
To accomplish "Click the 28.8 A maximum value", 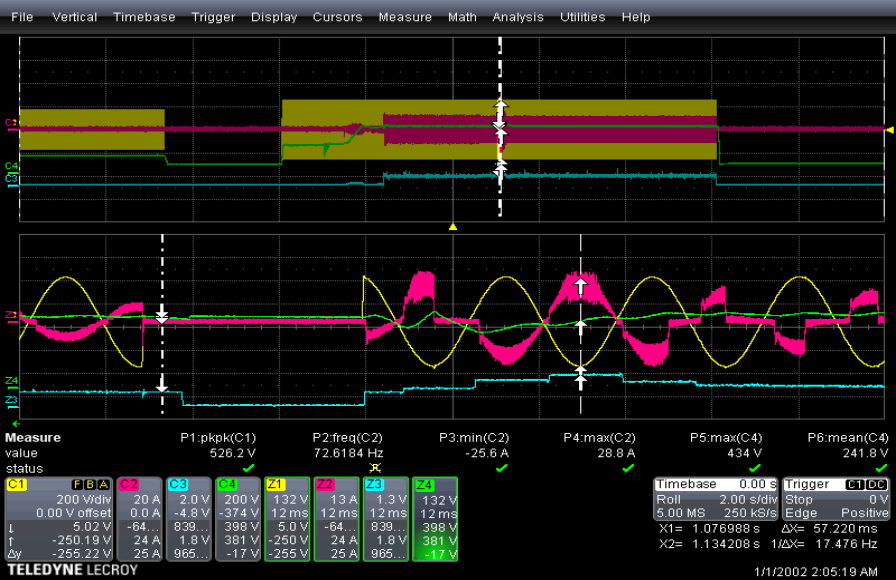I will 616,453.
